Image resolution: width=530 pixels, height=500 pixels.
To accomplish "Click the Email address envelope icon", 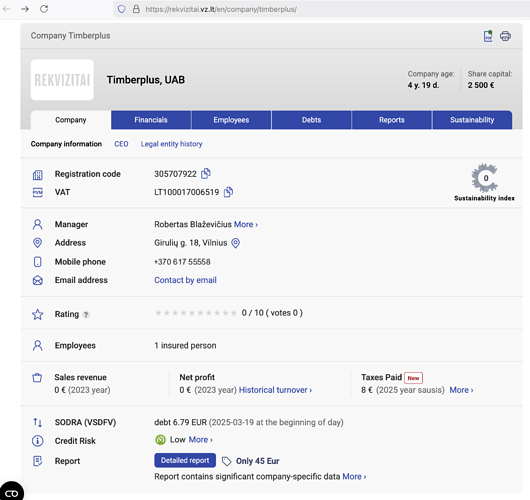I will (x=38, y=280).
